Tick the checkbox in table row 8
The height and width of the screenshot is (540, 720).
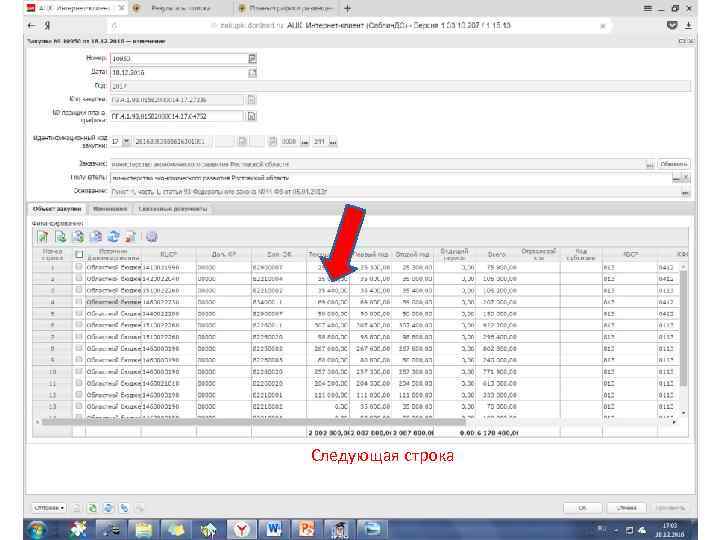(x=79, y=348)
